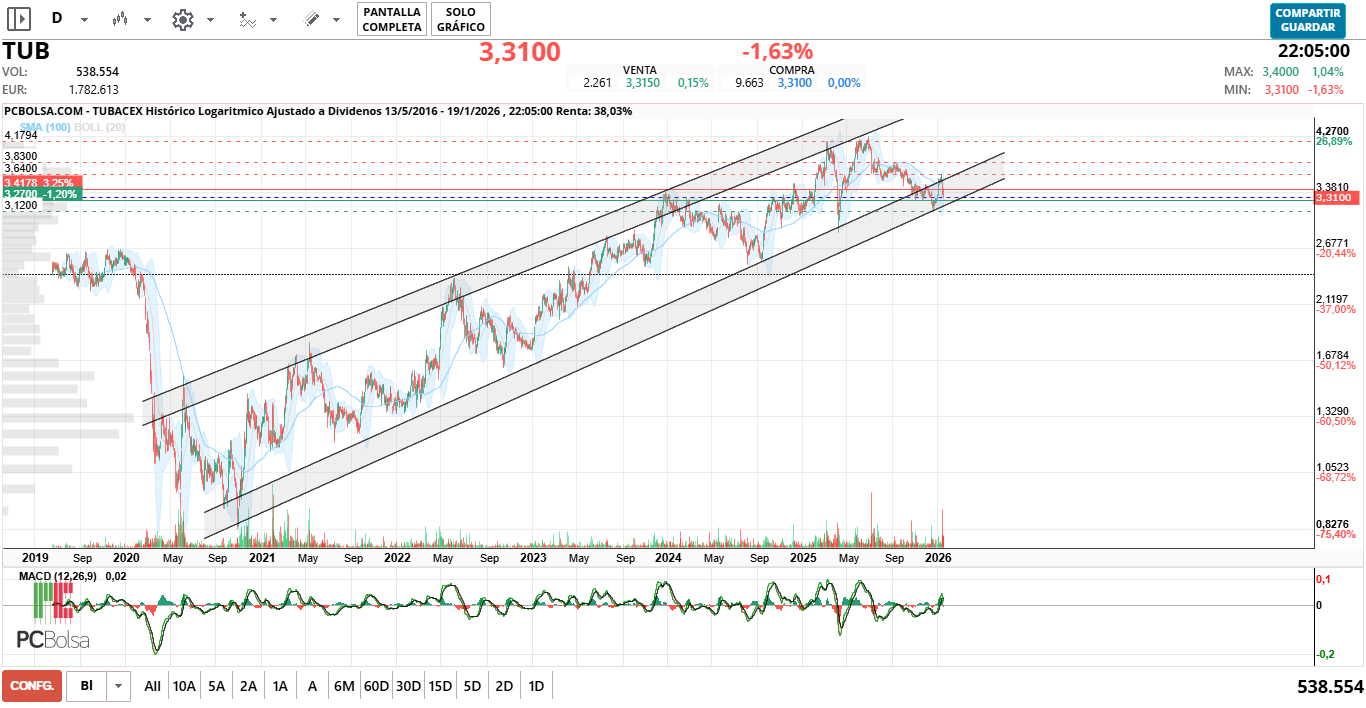Expand the chart type dropdown arrow
Viewport: 1366px width, 708px height.
point(147,20)
